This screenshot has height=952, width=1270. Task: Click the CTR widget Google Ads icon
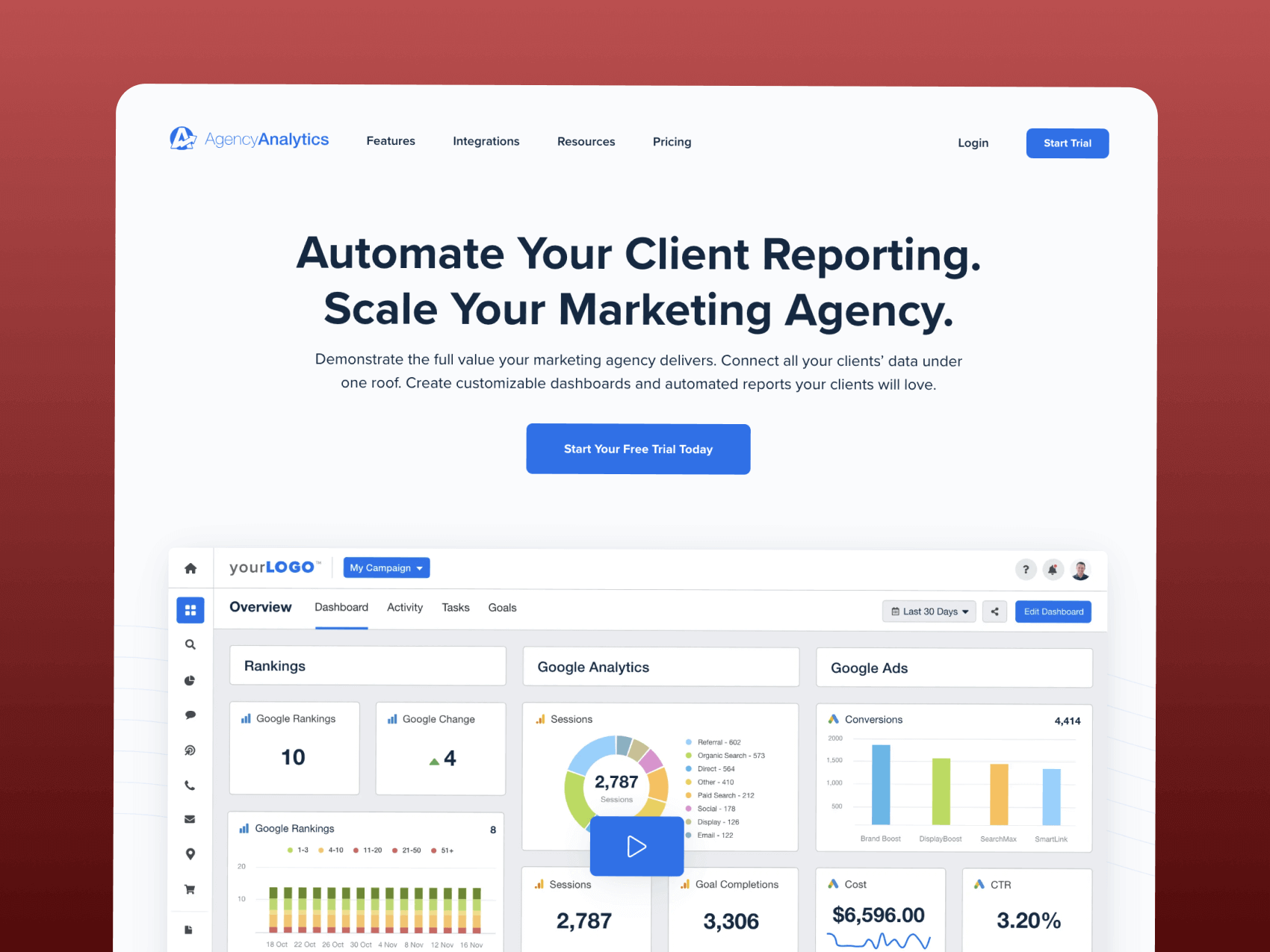pyautogui.click(x=979, y=884)
